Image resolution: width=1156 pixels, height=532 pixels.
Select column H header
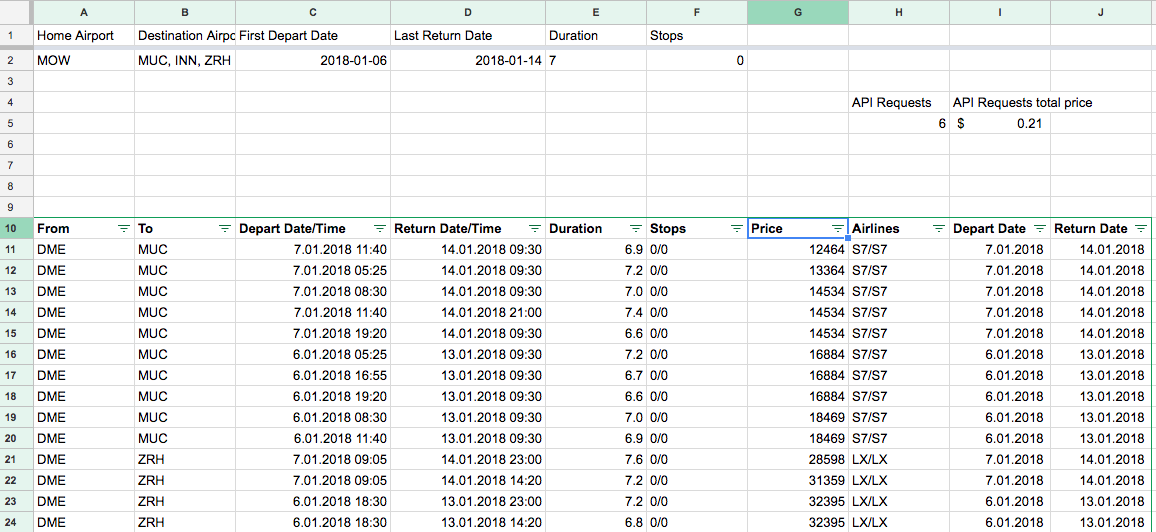(899, 12)
